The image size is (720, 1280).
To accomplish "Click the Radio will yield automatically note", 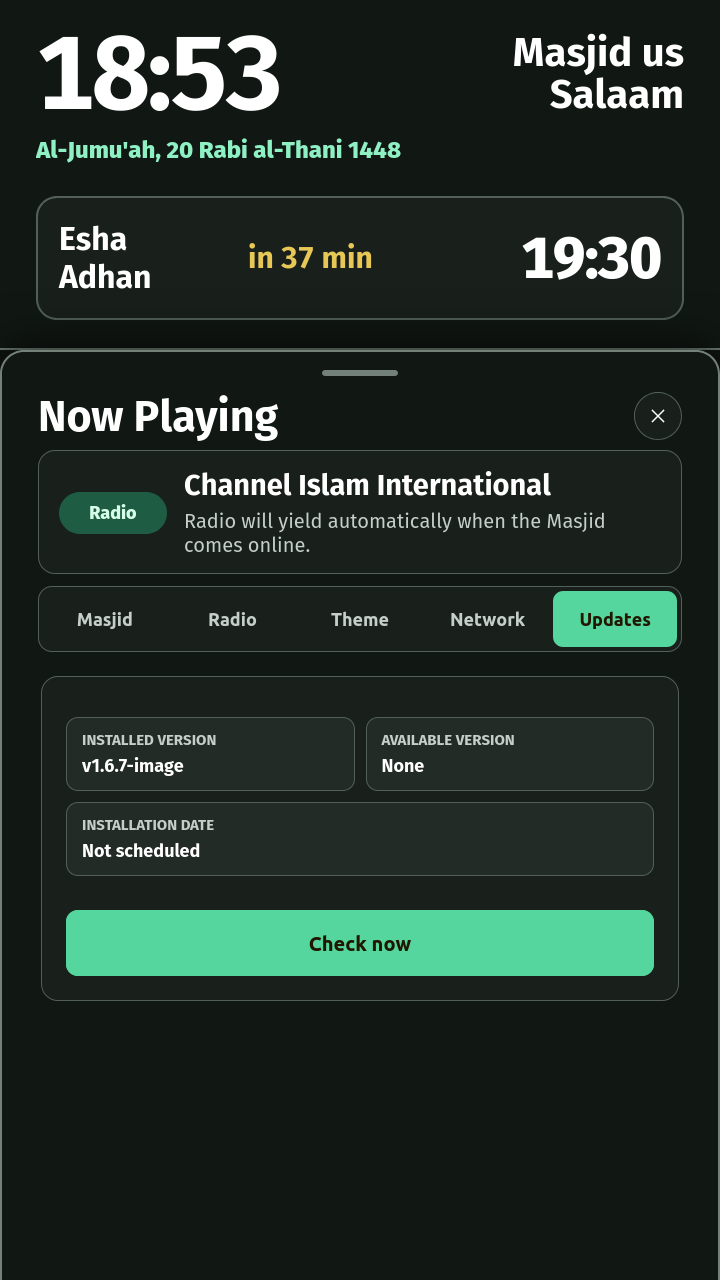I will (x=394, y=533).
